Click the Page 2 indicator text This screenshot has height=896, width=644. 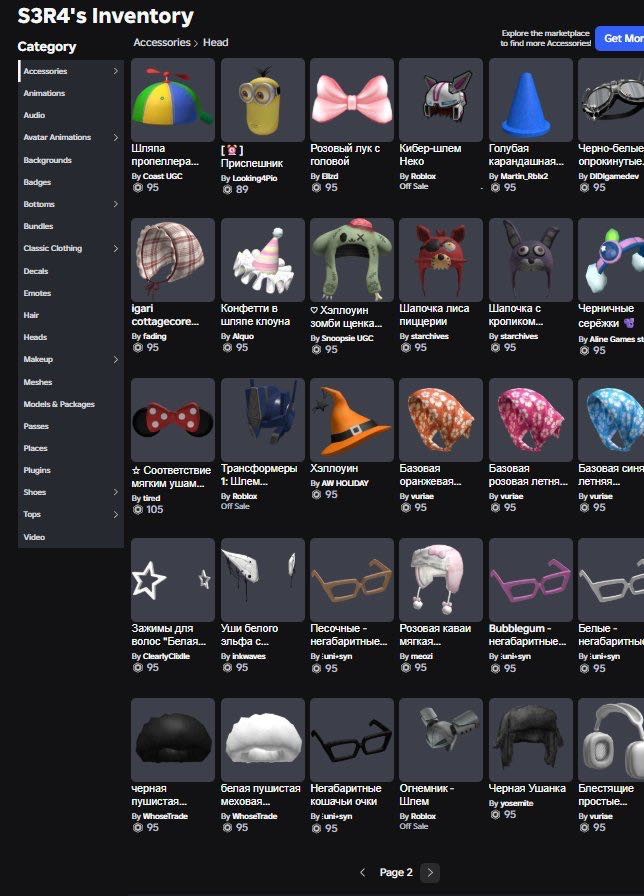coord(395,872)
